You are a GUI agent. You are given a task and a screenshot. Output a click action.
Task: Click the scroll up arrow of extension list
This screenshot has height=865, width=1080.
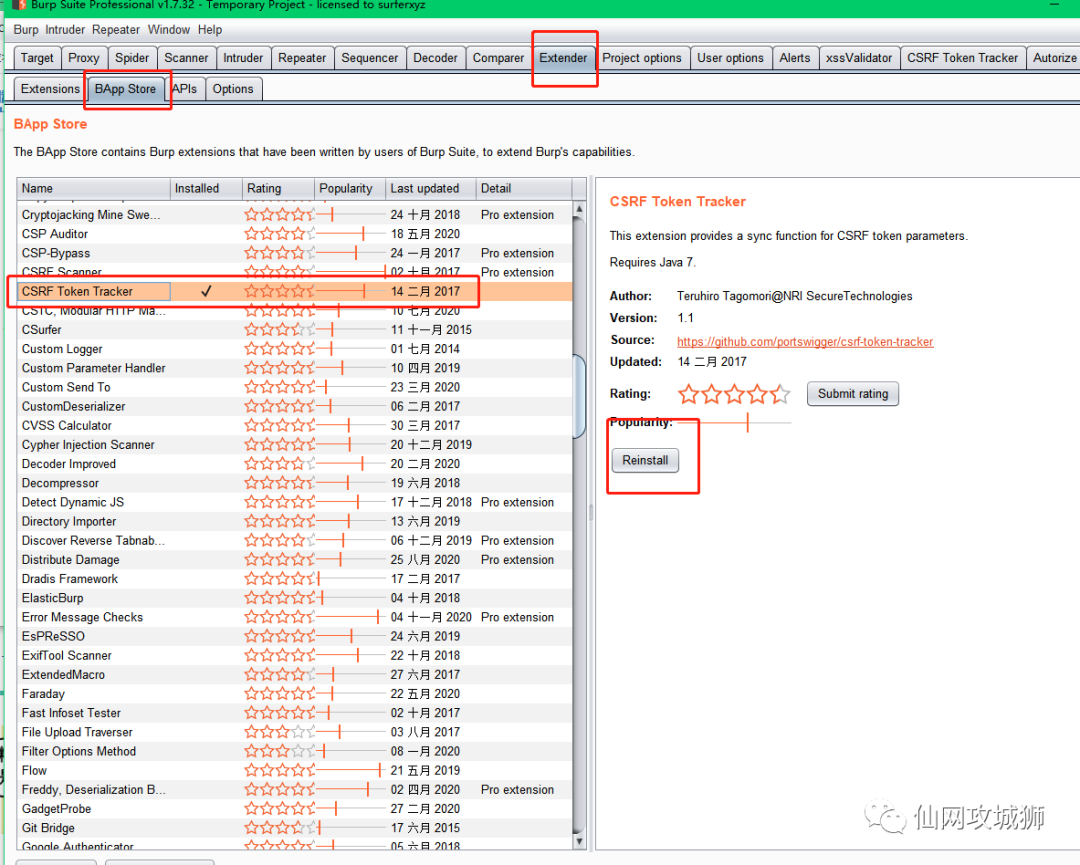579,210
